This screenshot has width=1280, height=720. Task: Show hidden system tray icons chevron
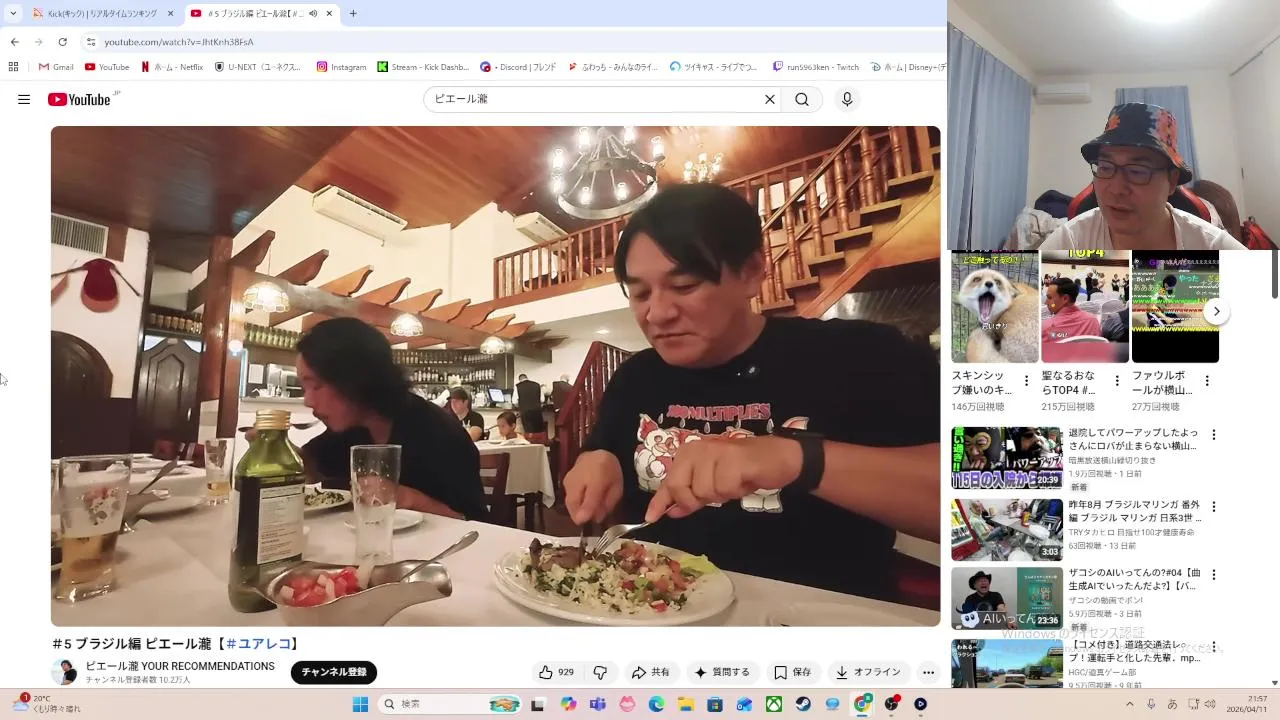click(x=1130, y=704)
